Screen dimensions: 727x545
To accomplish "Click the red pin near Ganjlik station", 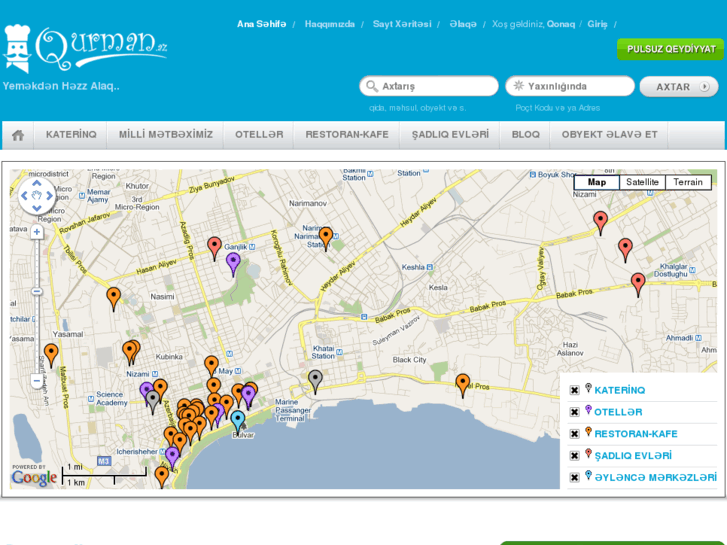I will coord(214,248).
